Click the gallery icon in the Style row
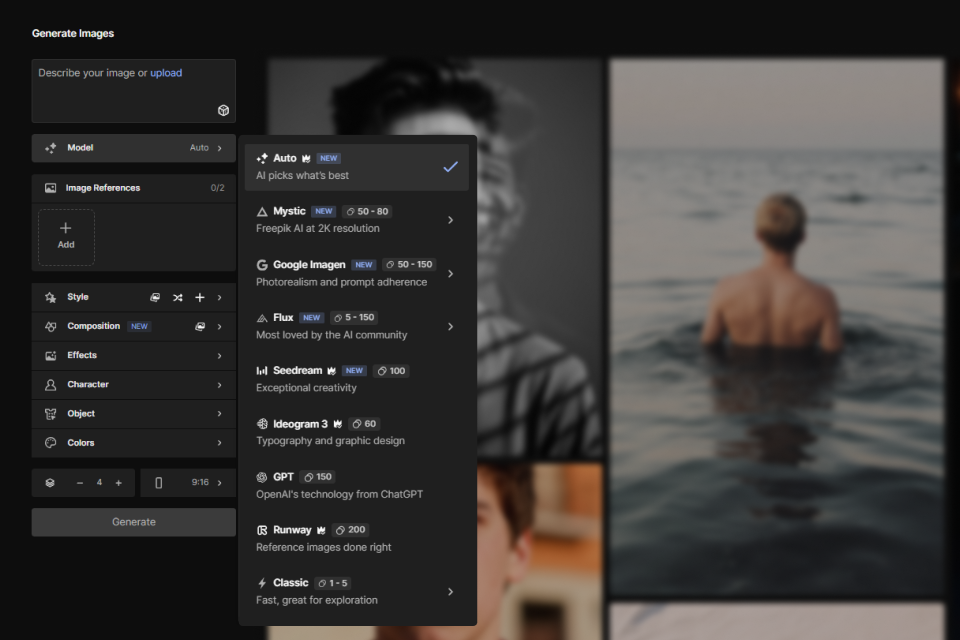Viewport: 960px width, 640px height. [x=156, y=297]
